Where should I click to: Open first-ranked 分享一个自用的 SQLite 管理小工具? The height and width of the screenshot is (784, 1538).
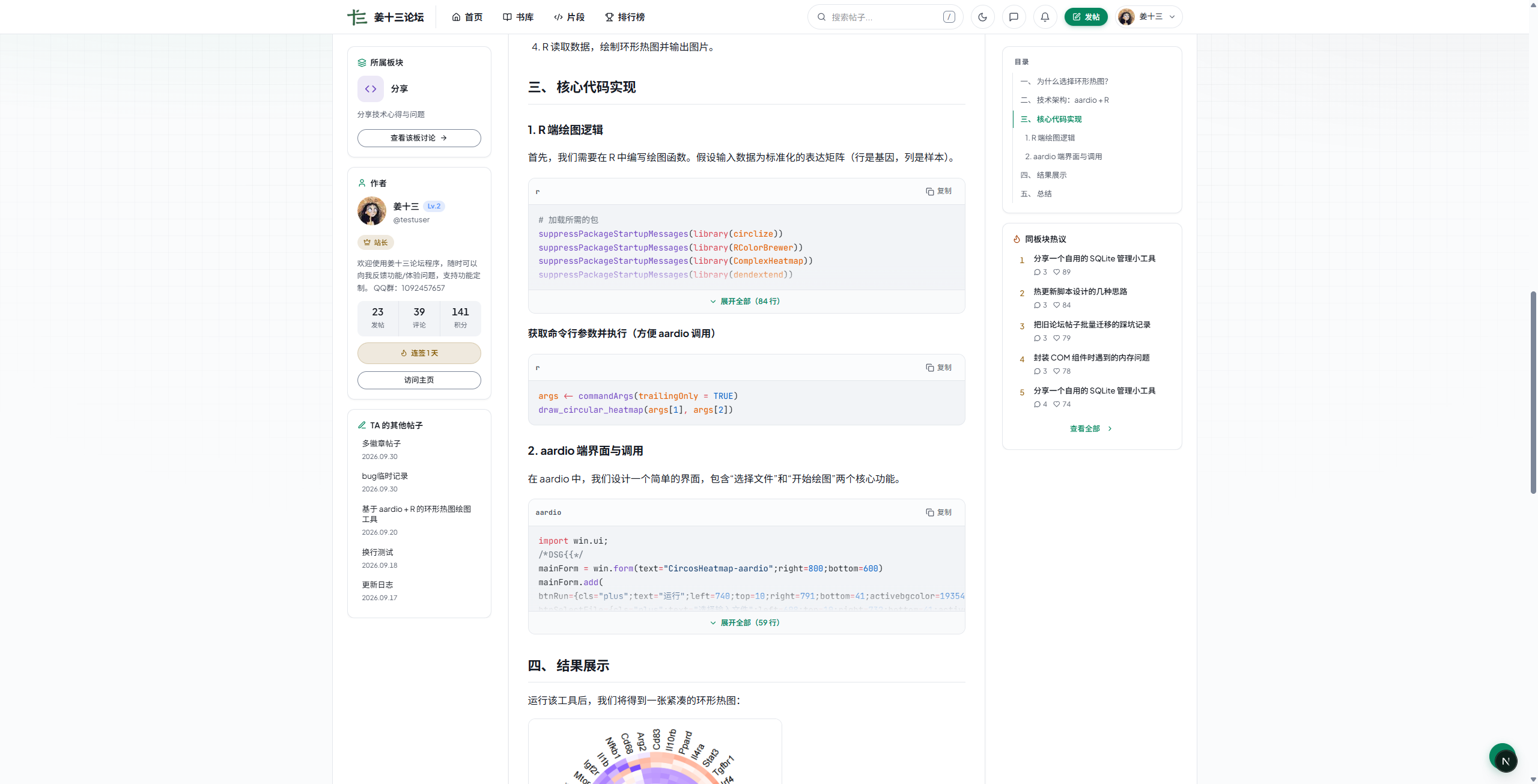tap(1095, 258)
